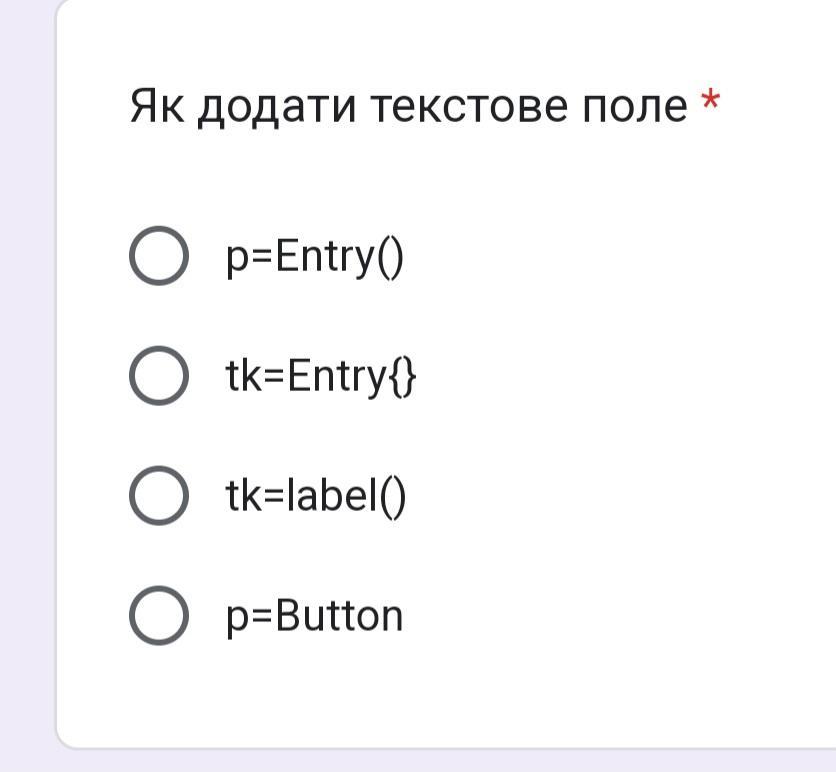Screen dimensions: 836x772
Task: Click the red required asterisk
Action: (710, 102)
